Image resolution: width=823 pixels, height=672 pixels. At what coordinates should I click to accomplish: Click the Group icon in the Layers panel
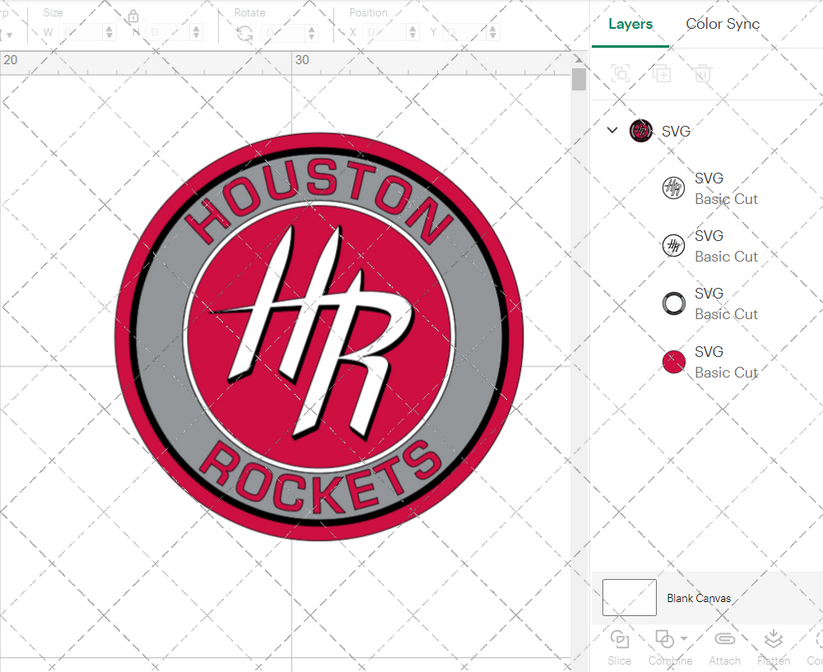(x=620, y=73)
